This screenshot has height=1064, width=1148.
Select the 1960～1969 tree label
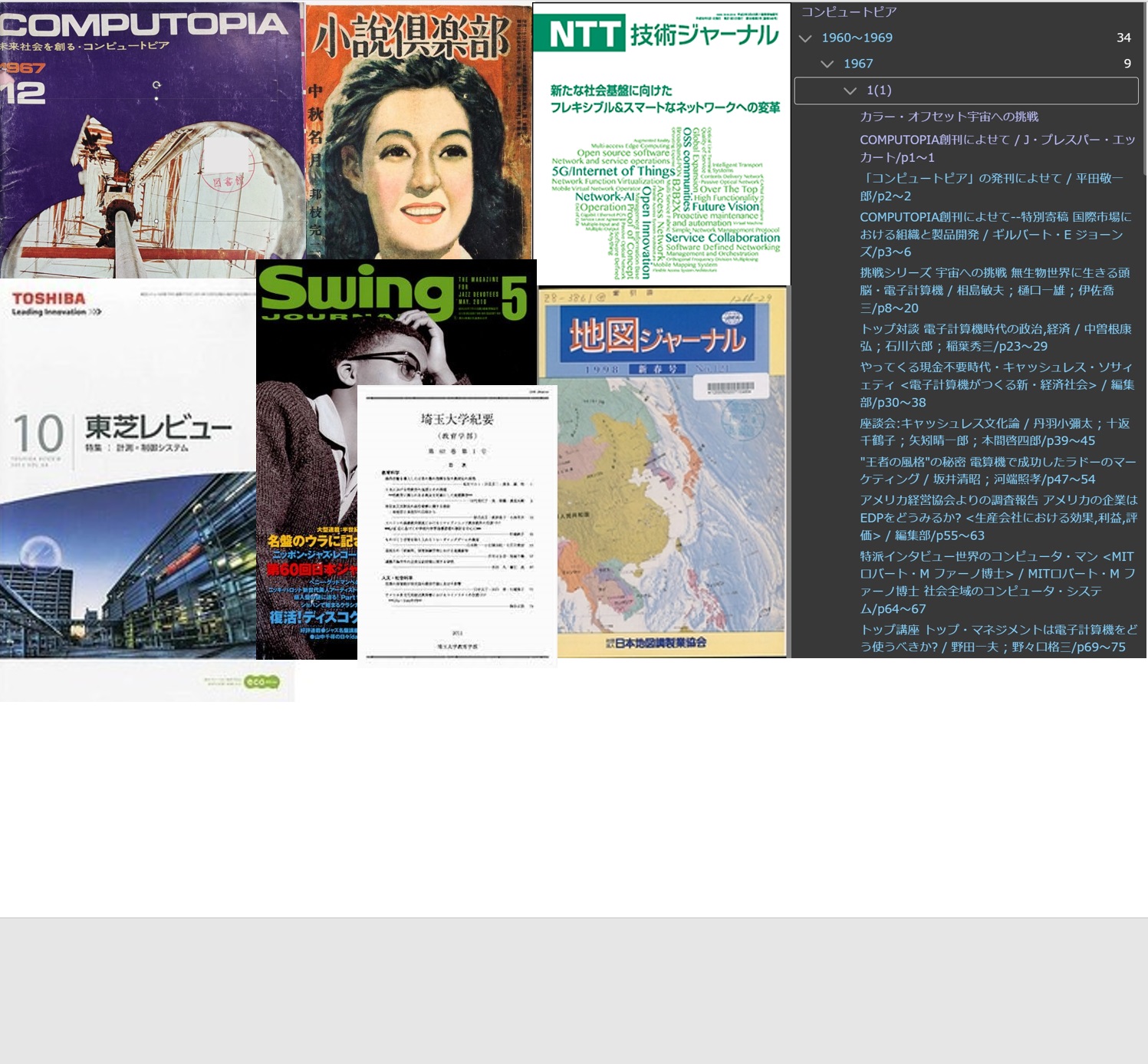pos(857,38)
